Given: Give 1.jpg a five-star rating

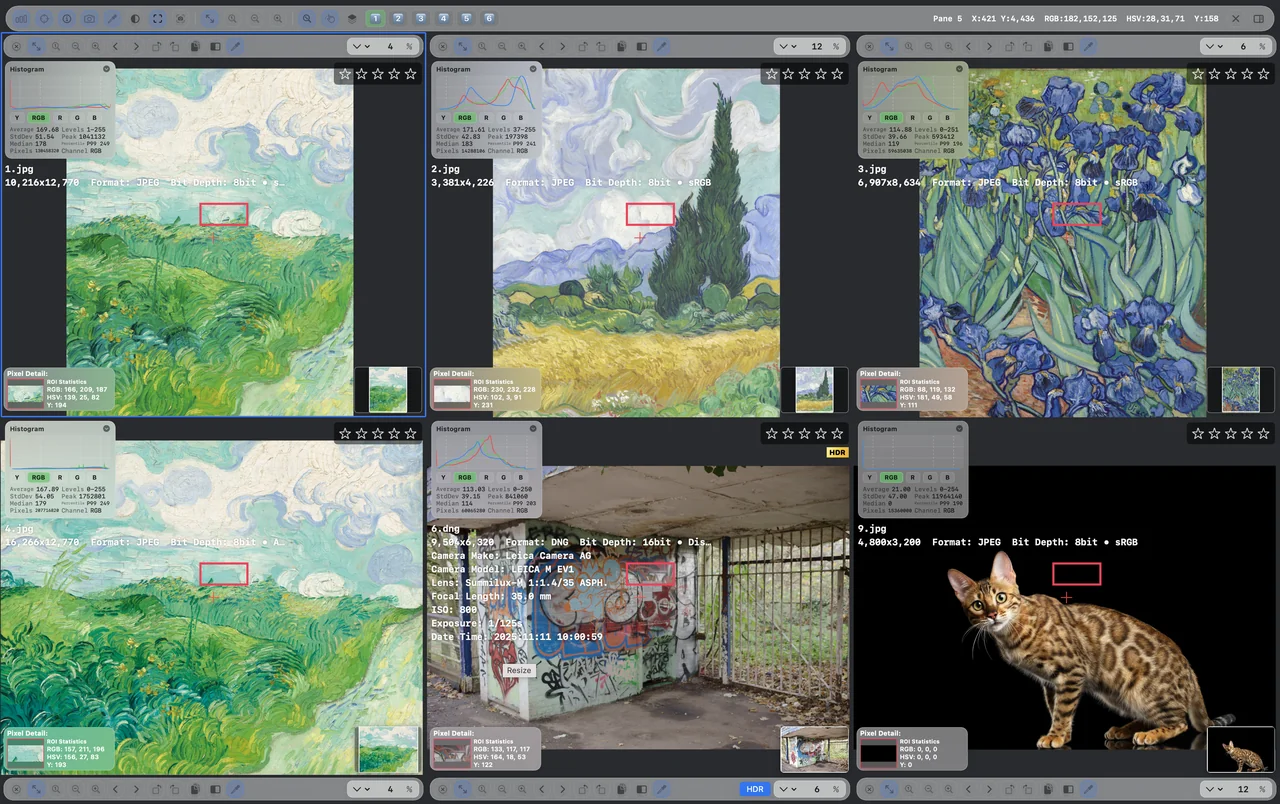Looking at the screenshot, I should click(x=410, y=74).
